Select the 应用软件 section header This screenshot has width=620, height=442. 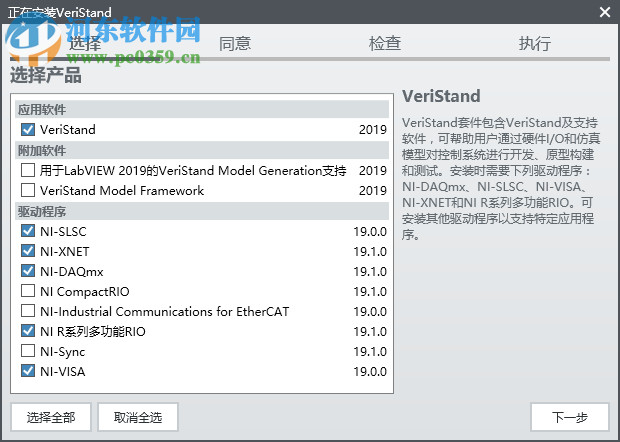click(202, 110)
